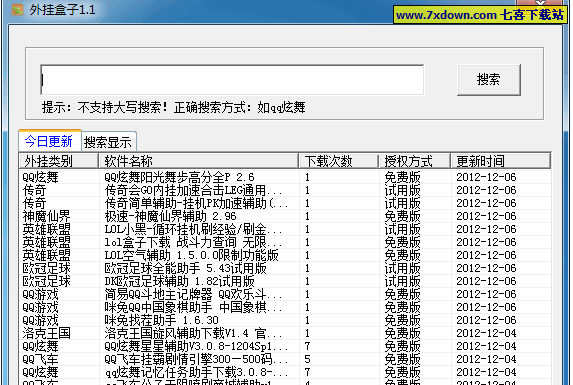Viewport: 573px width, 385px height.
Task: Select the QQ飞车挂霸剧情引擎 row
Action: tap(285, 359)
